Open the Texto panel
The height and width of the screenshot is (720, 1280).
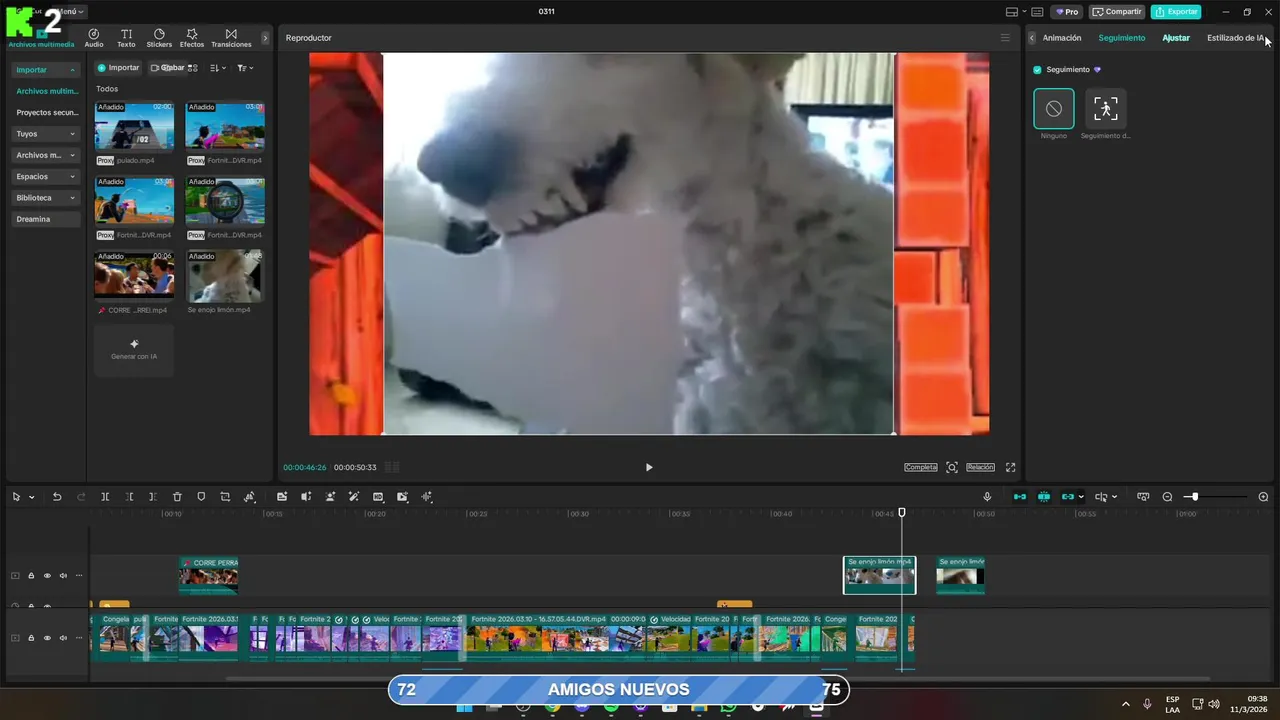pos(126,38)
